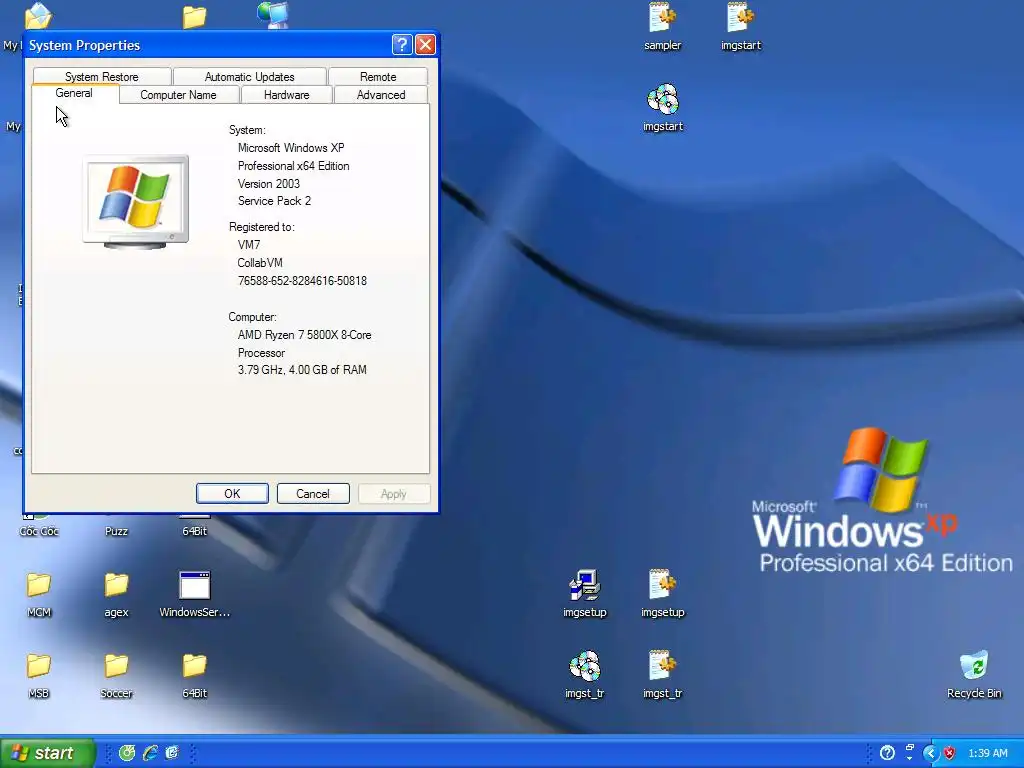This screenshot has height=768, width=1024.
Task: Open the Remote tab
Action: tap(378, 76)
